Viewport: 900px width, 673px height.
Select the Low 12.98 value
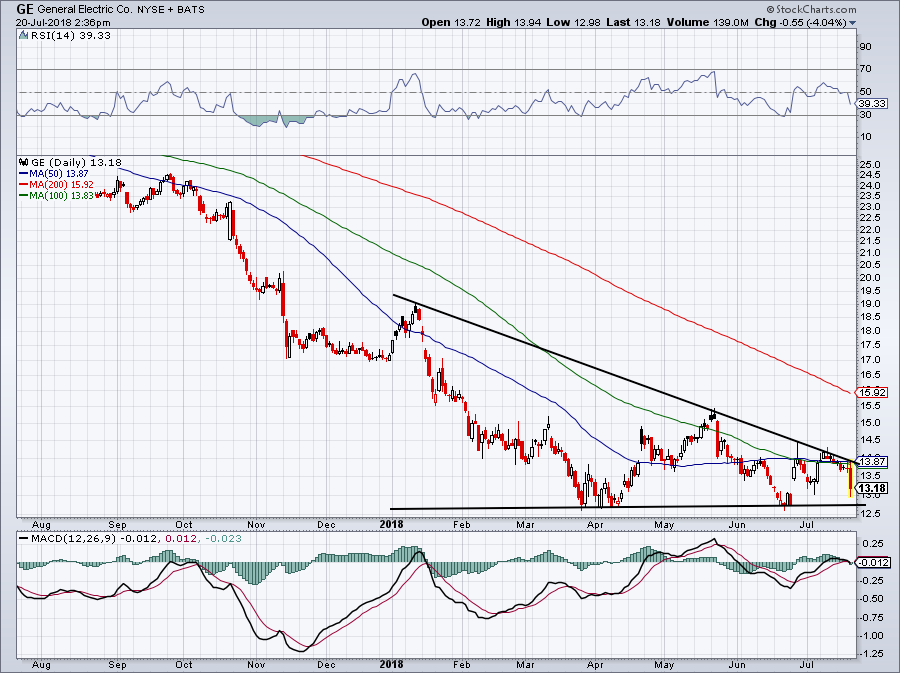pos(574,22)
